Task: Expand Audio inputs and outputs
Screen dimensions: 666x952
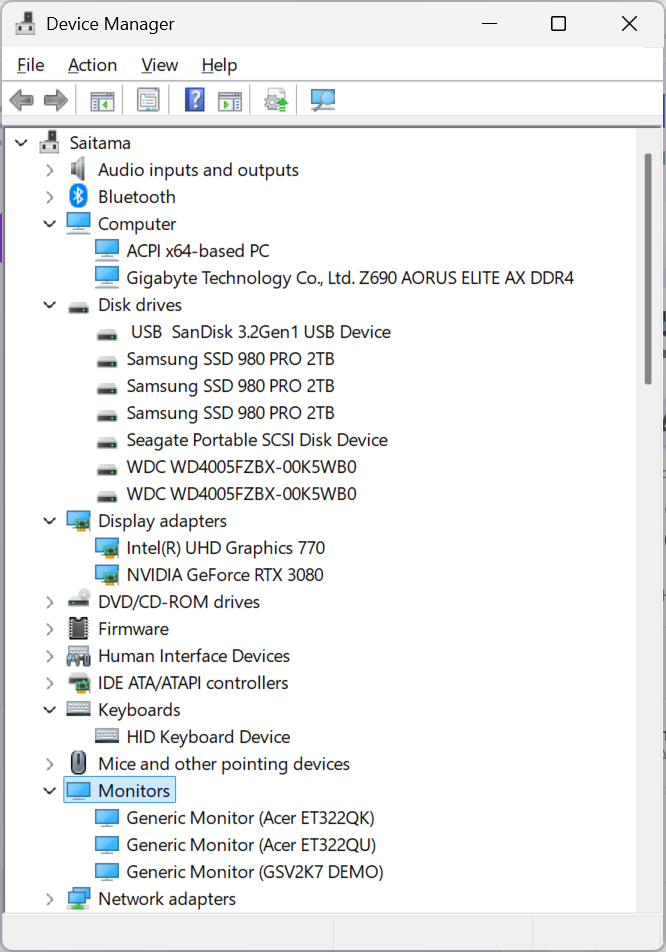Action: pyautogui.click(x=50, y=170)
